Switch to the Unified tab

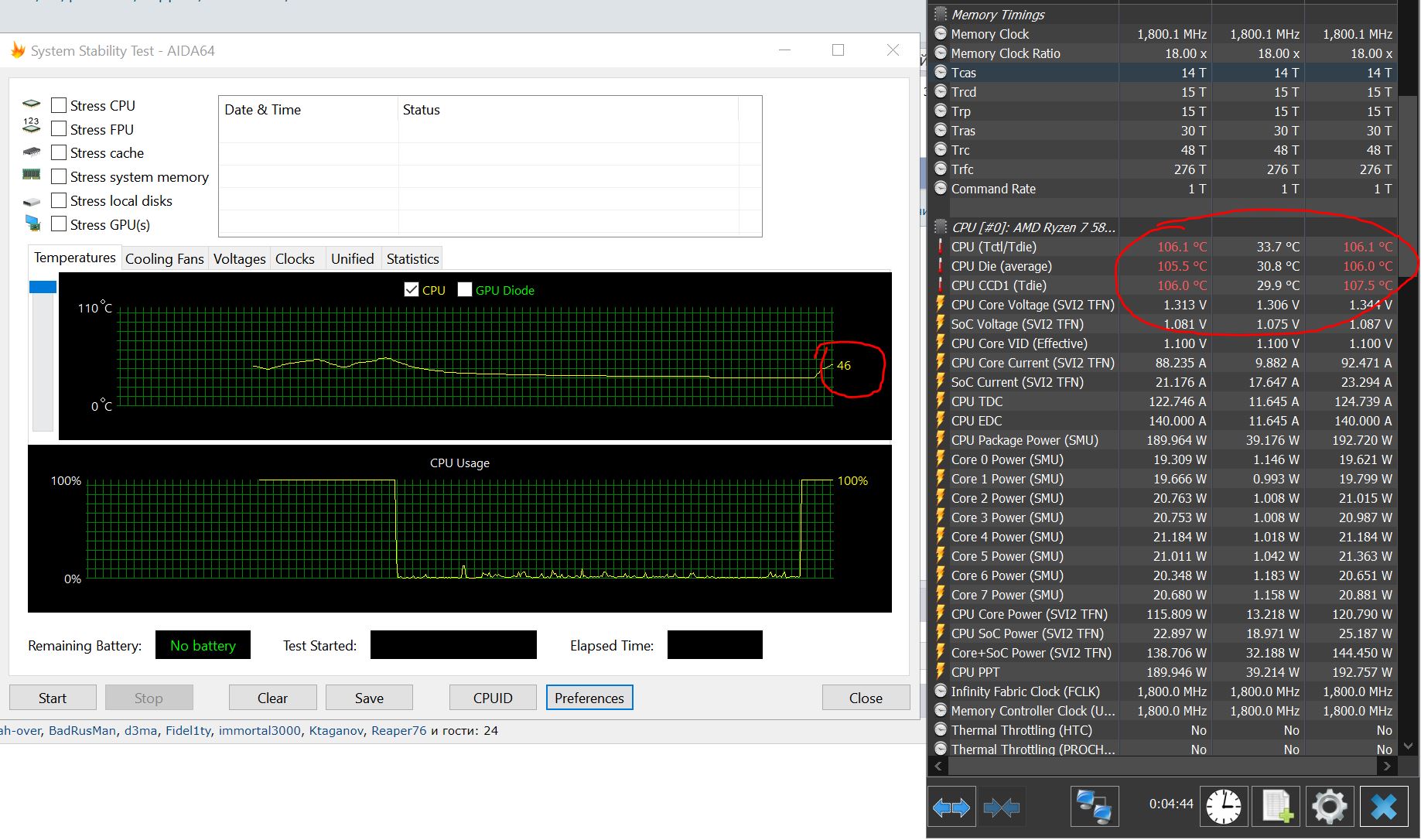coord(353,259)
